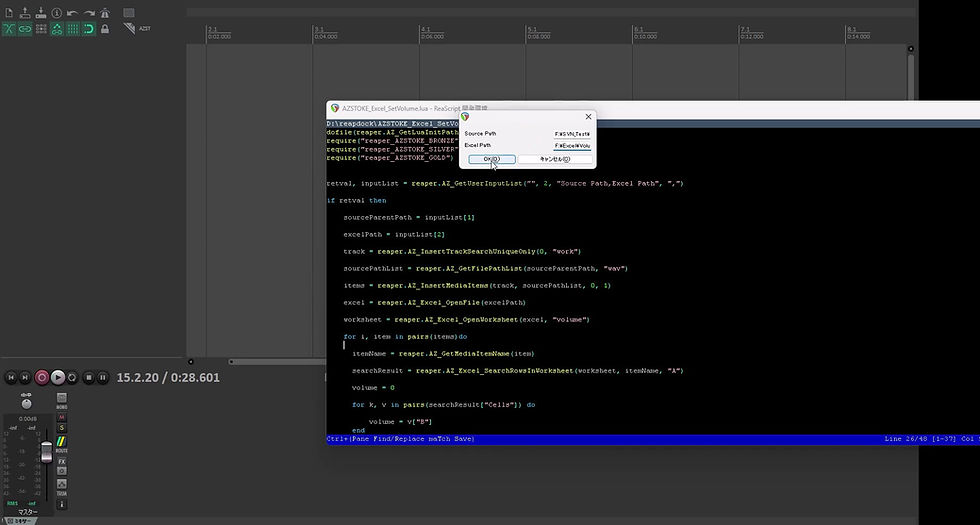Click the 15.2.20 / 0:28.601 time display
Screen dimensions: 980x525
click(x=168, y=378)
